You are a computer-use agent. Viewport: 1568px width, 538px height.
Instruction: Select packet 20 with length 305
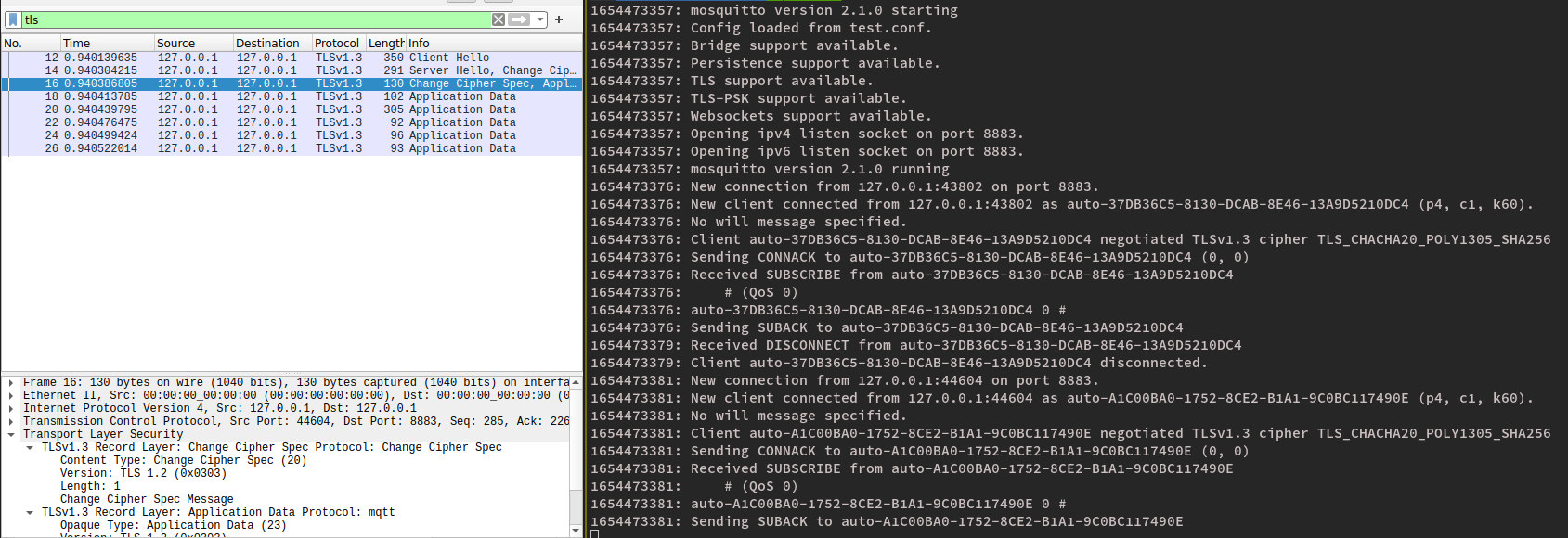pos(292,109)
